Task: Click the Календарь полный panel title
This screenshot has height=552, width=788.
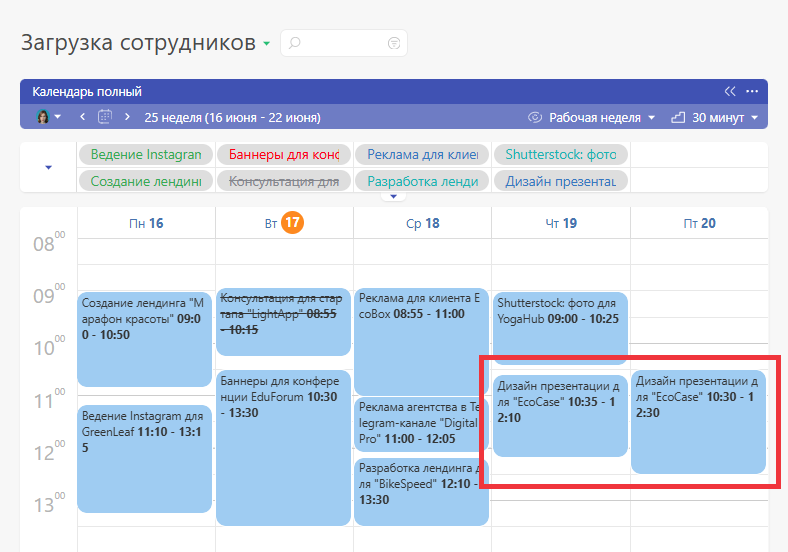Action: coord(87,91)
